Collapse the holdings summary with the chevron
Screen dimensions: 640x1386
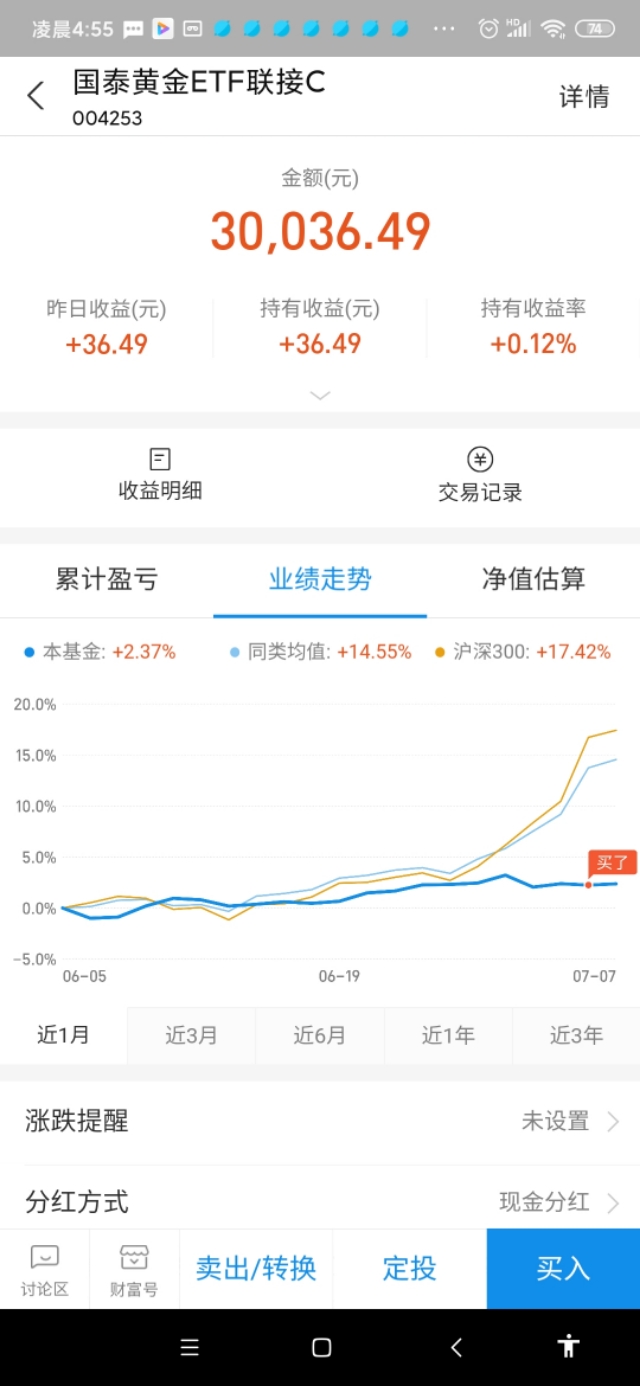click(320, 396)
